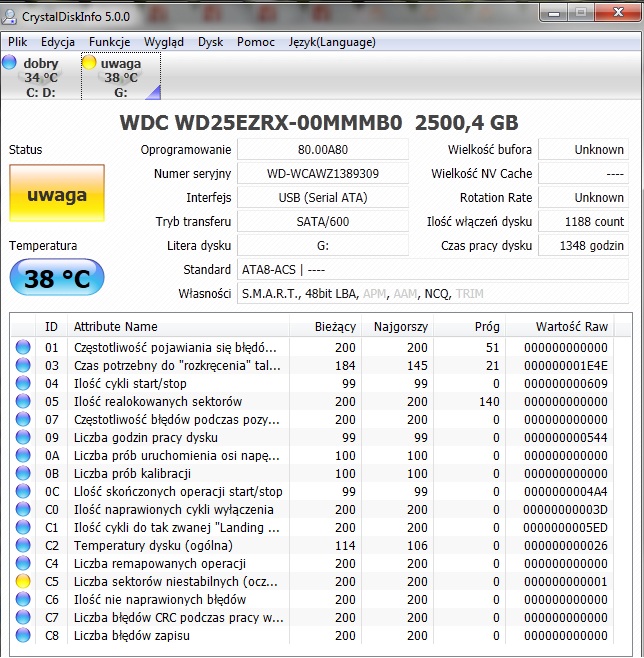Click raw value 000000001E4E

pos(566,366)
